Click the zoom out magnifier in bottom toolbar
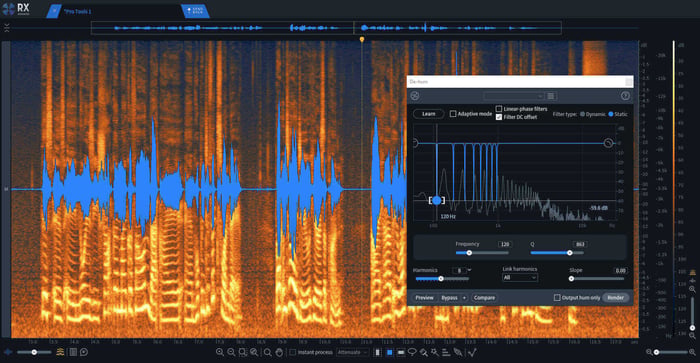The height and width of the screenshot is (363, 700). pyautogui.click(x=231, y=352)
